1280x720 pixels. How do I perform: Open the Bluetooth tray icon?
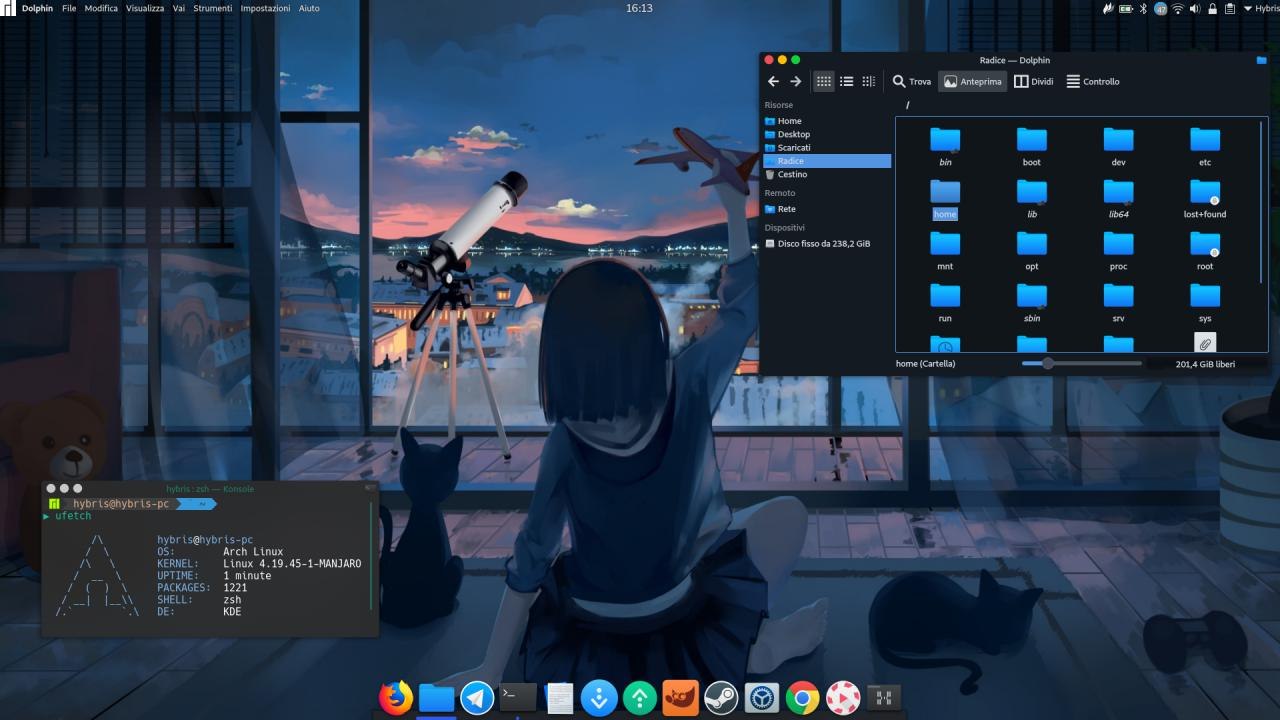point(1143,8)
